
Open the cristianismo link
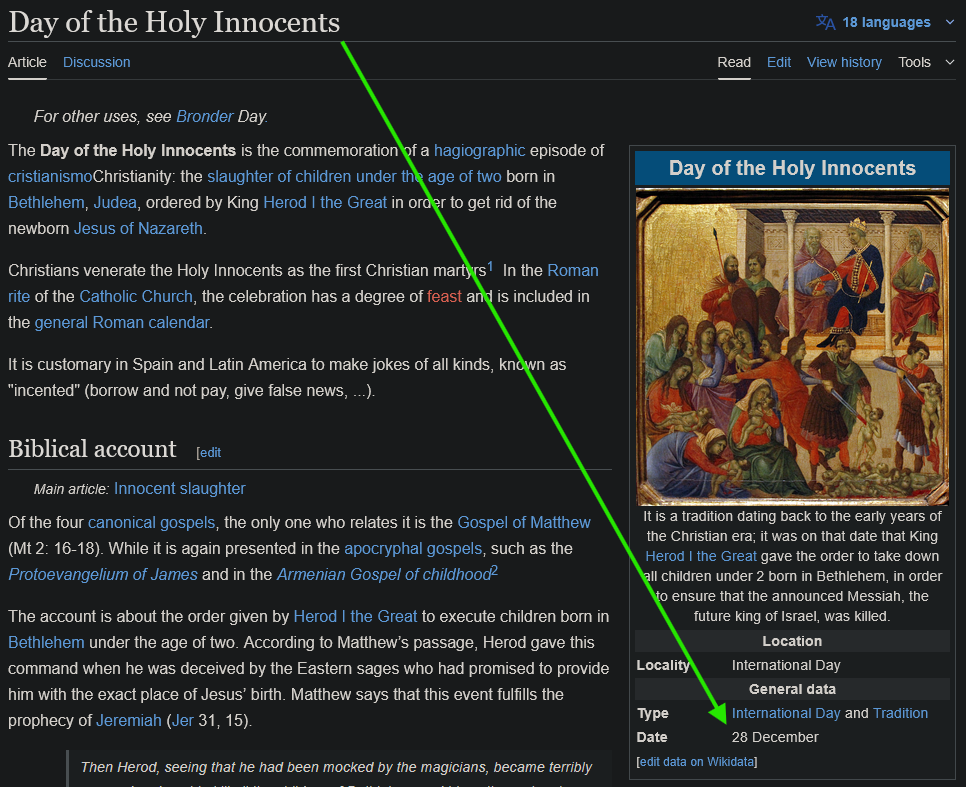tap(50, 176)
